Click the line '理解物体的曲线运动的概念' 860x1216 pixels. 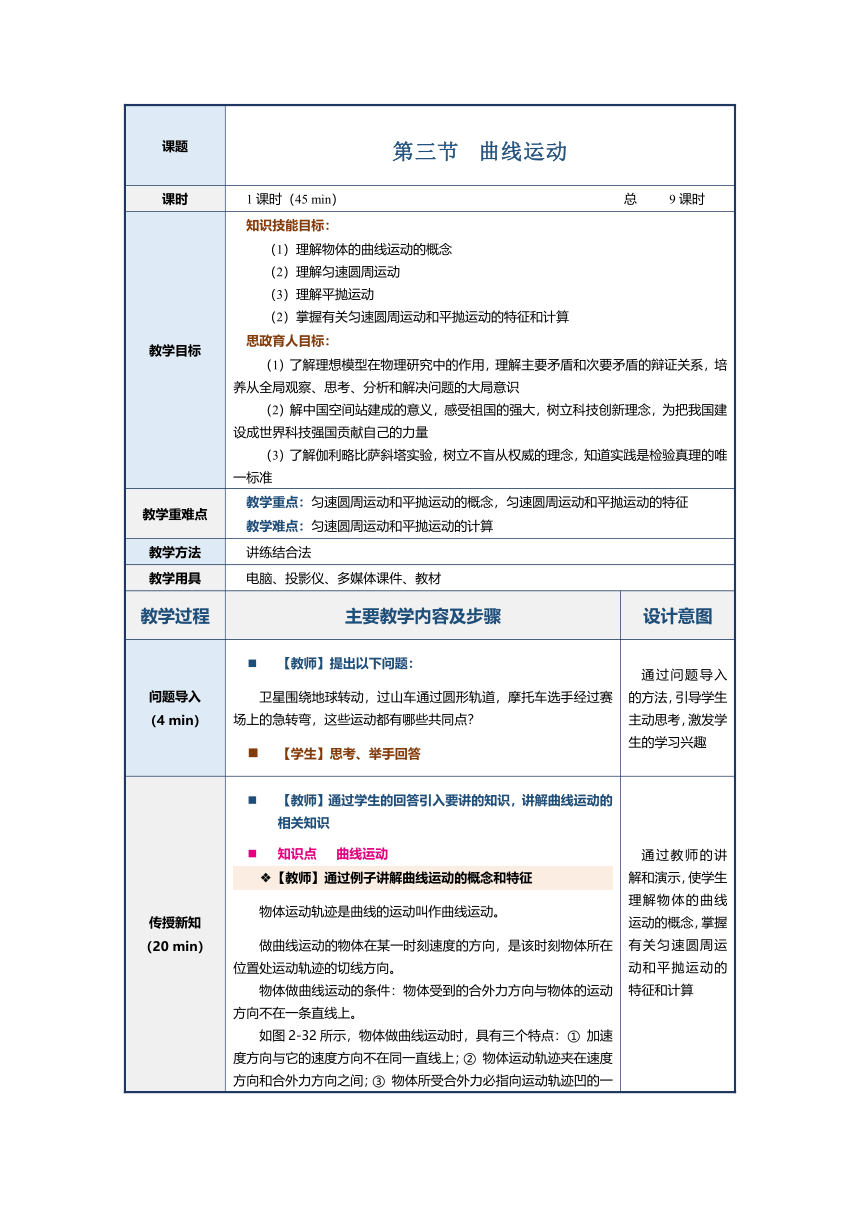click(x=374, y=249)
